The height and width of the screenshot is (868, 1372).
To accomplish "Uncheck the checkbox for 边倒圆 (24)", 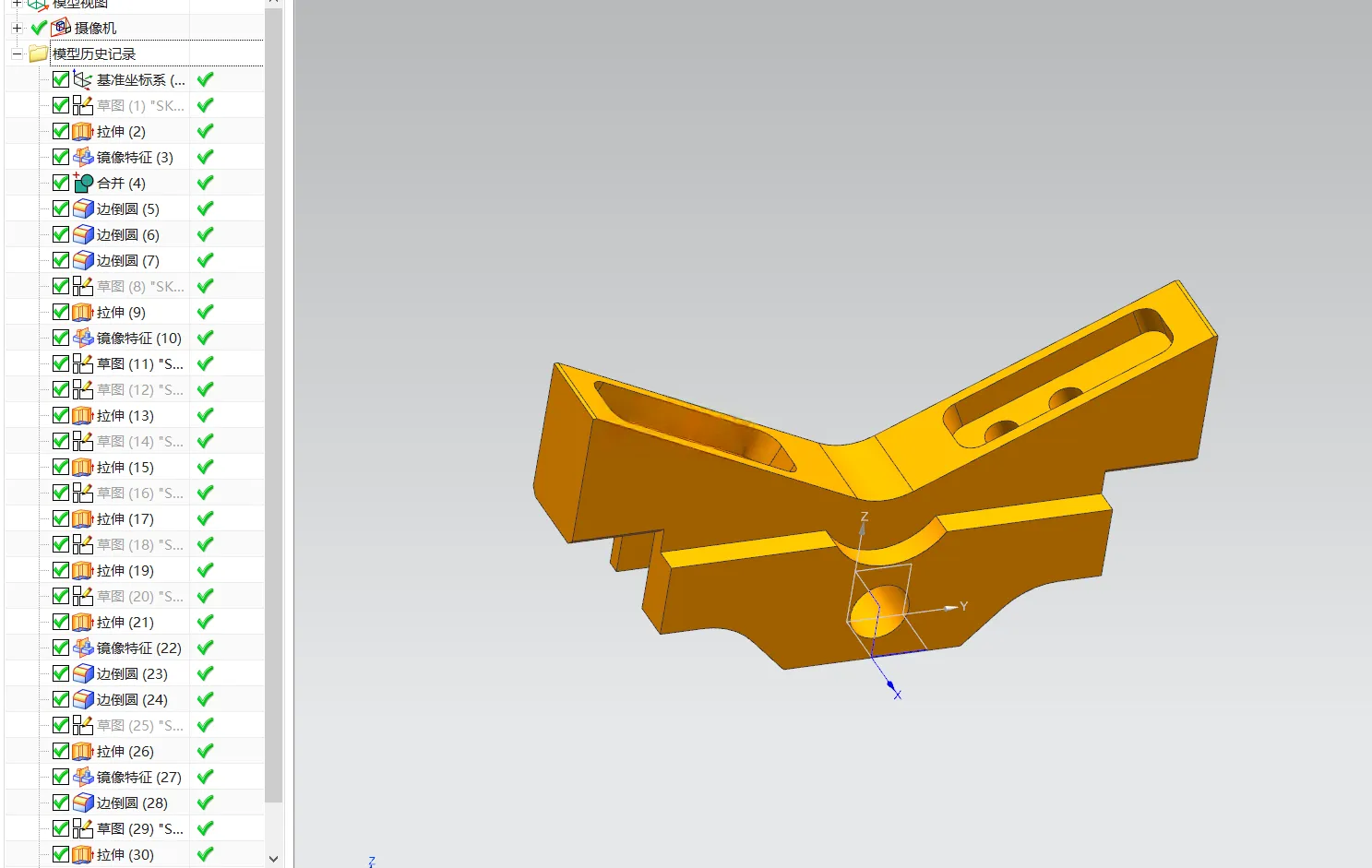I will tap(61, 700).
